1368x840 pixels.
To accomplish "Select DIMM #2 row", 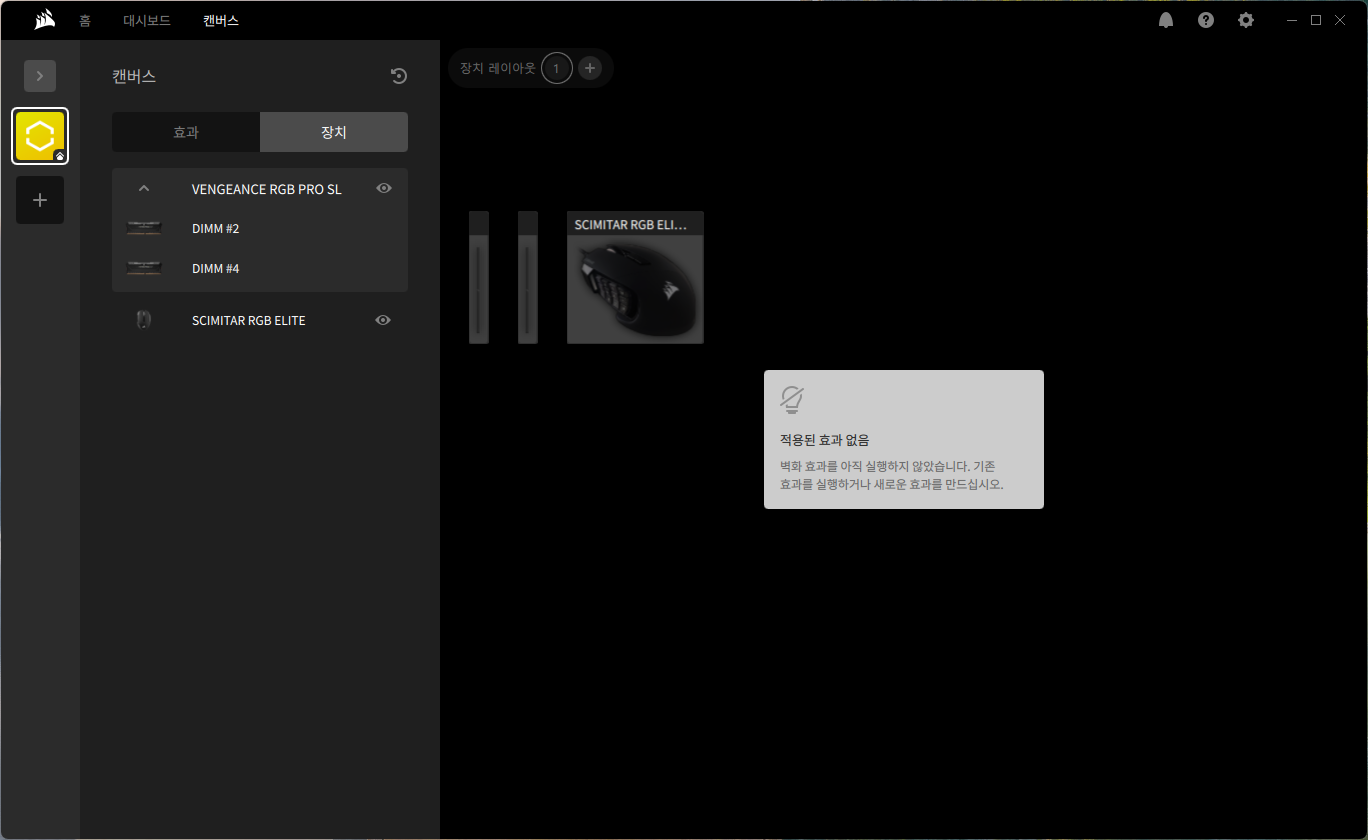I will [260, 228].
